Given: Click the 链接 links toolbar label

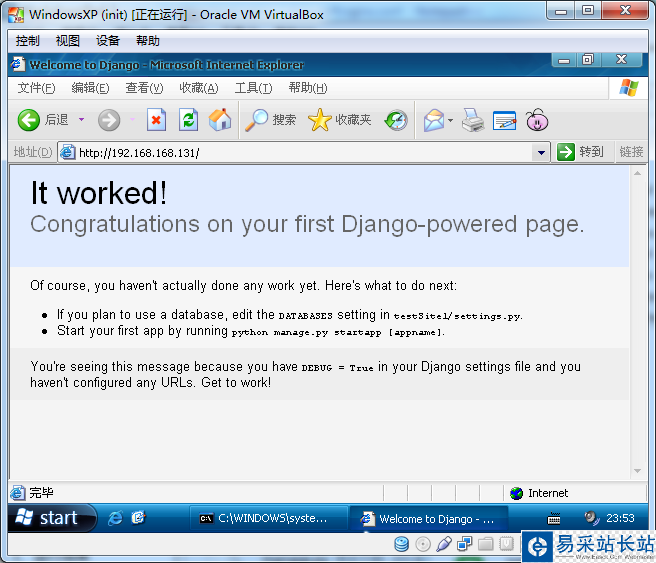Looking at the screenshot, I should (631, 152).
